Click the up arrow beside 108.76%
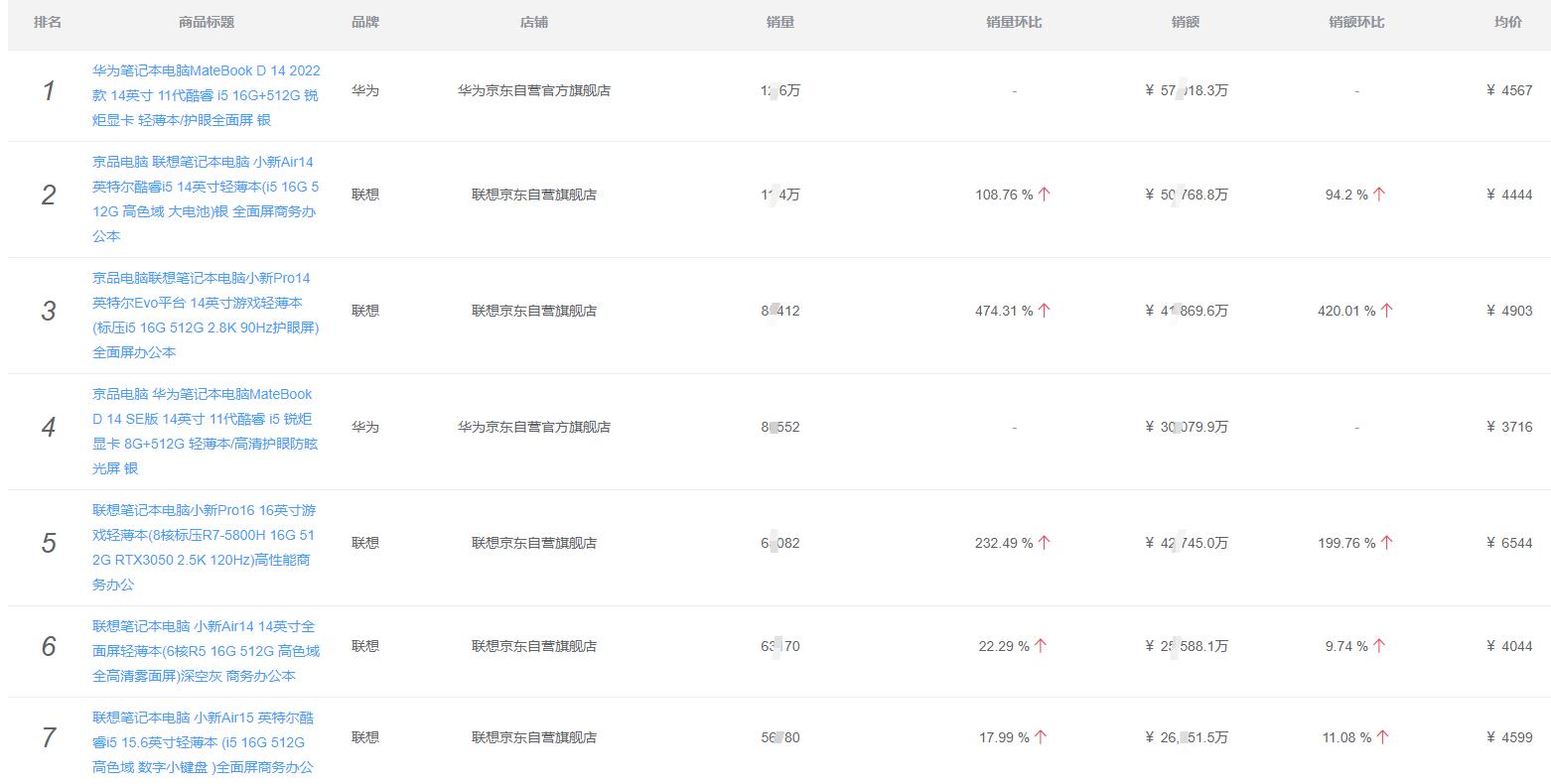Image resolution: width=1551 pixels, height=784 pixels. (x=1043, y=194)
